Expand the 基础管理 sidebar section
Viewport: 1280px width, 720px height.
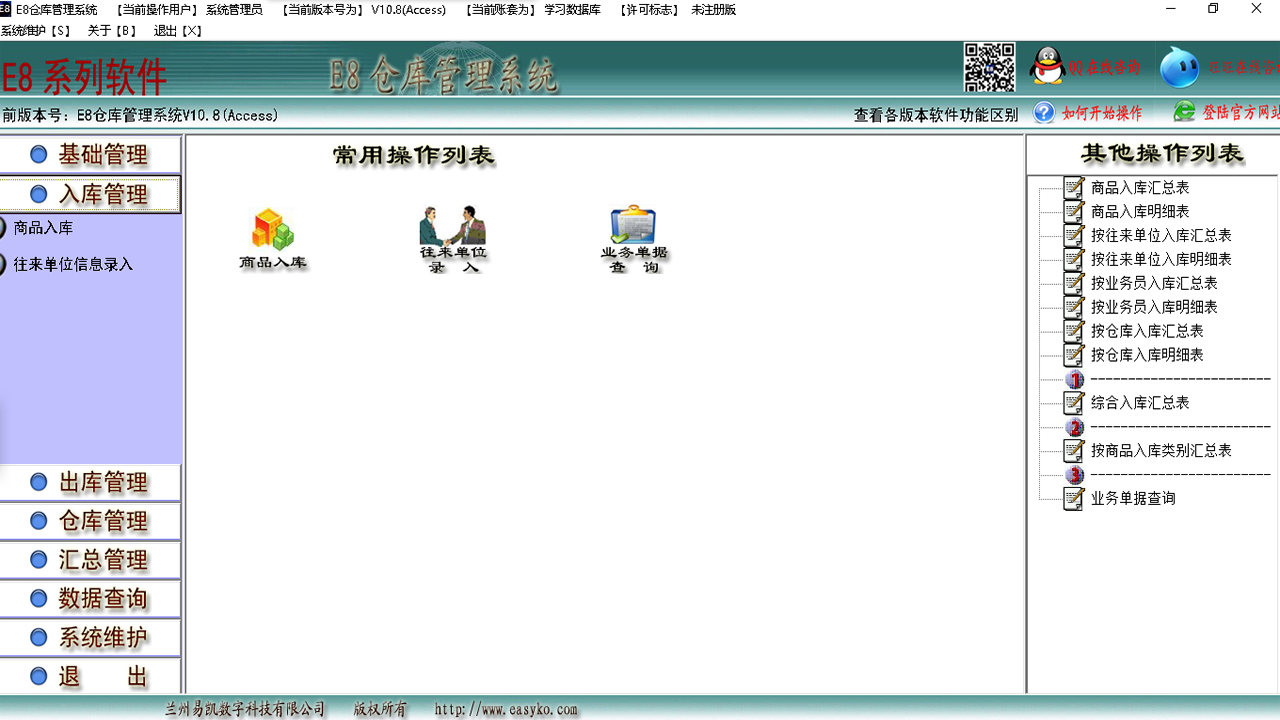tap(90, 155)
